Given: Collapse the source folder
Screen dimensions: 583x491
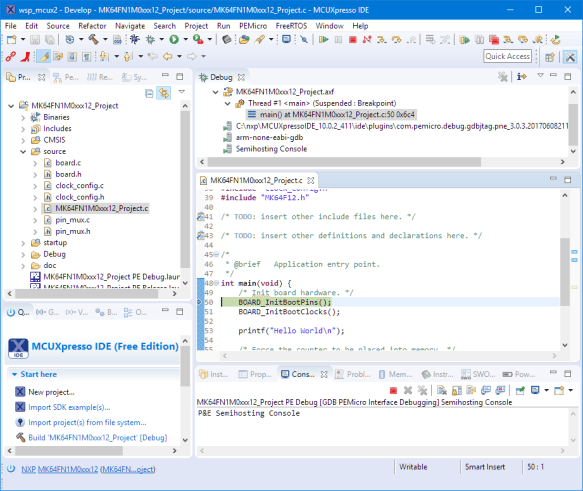Looking at the screenshot, I should click(x=23, y=152).
